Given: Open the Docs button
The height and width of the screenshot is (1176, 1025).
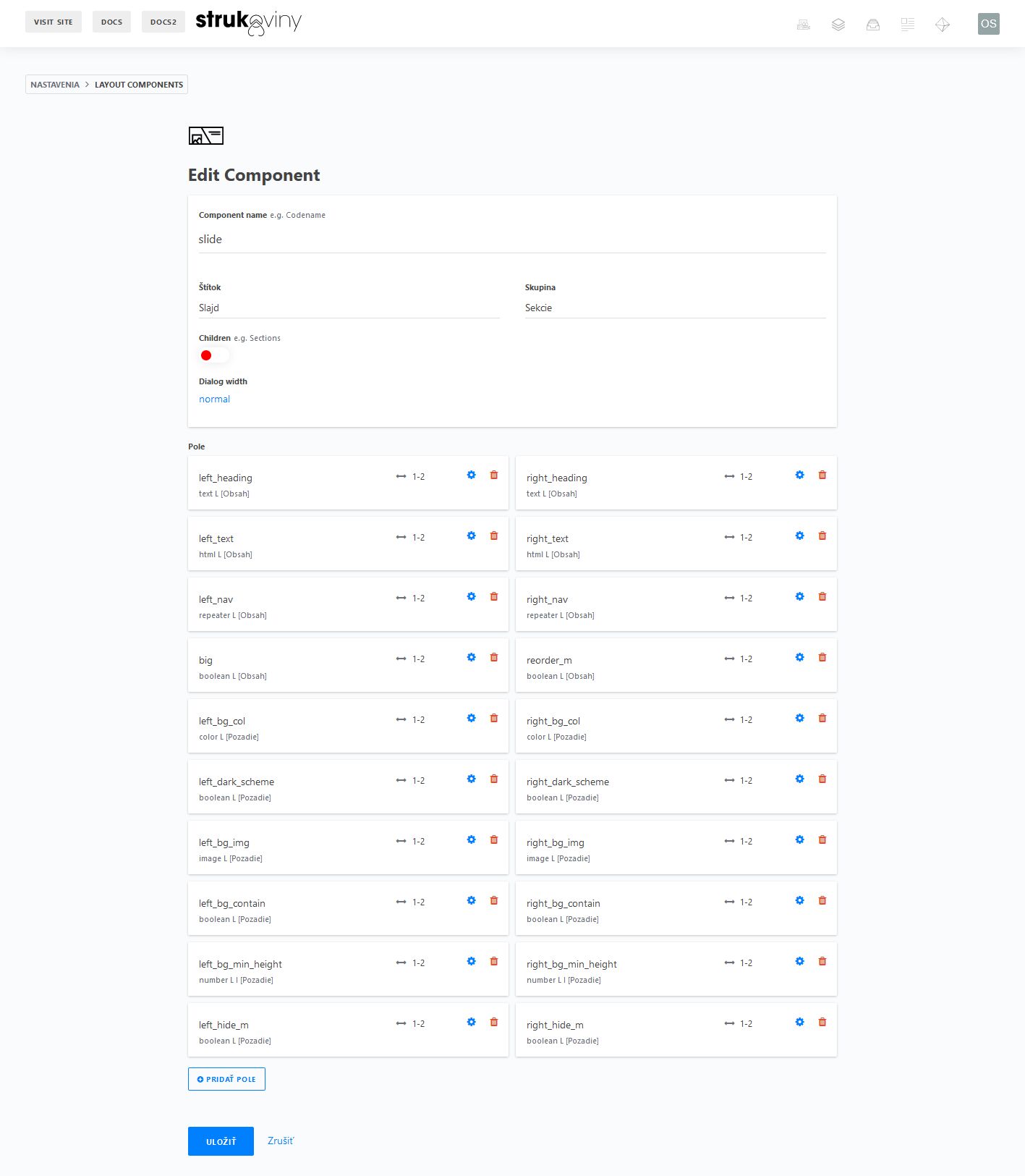Looking at the screenshot, I should pos(111,22).
